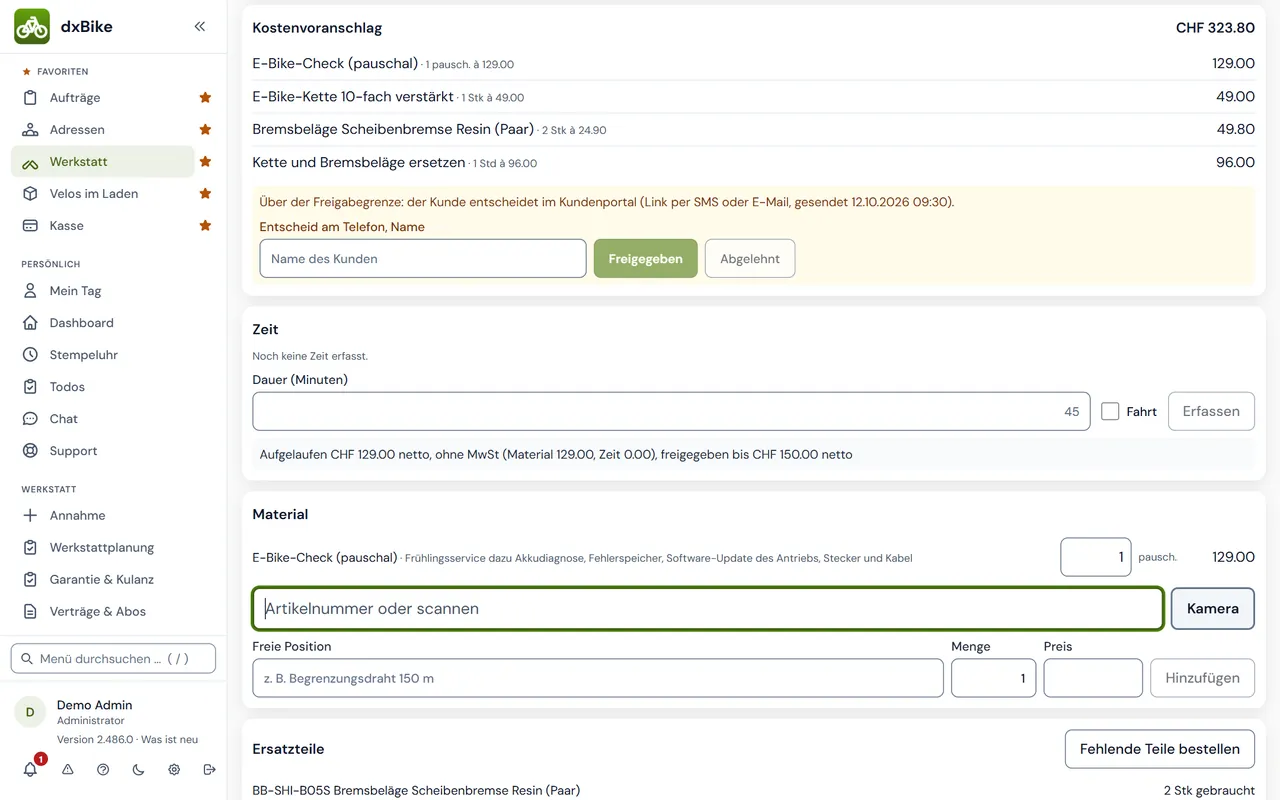Click Fehlende Teile bestellen button
The image size is (1280, 800).
[1160, 749]
